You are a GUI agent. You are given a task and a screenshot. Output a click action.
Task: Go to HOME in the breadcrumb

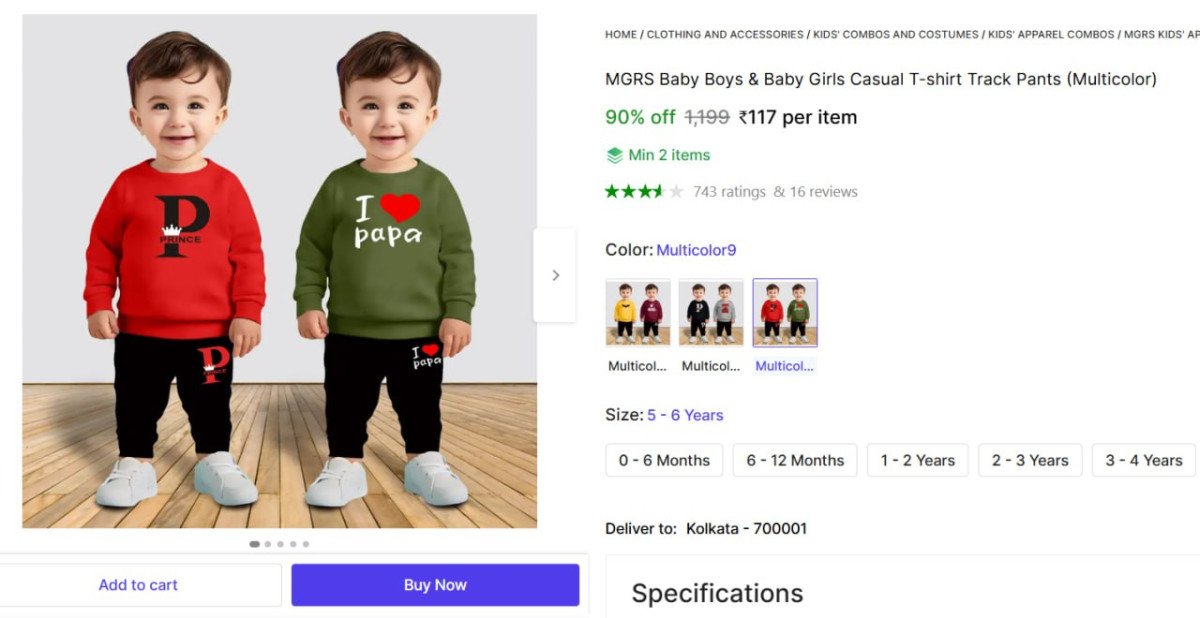click(x=620, y=34)
